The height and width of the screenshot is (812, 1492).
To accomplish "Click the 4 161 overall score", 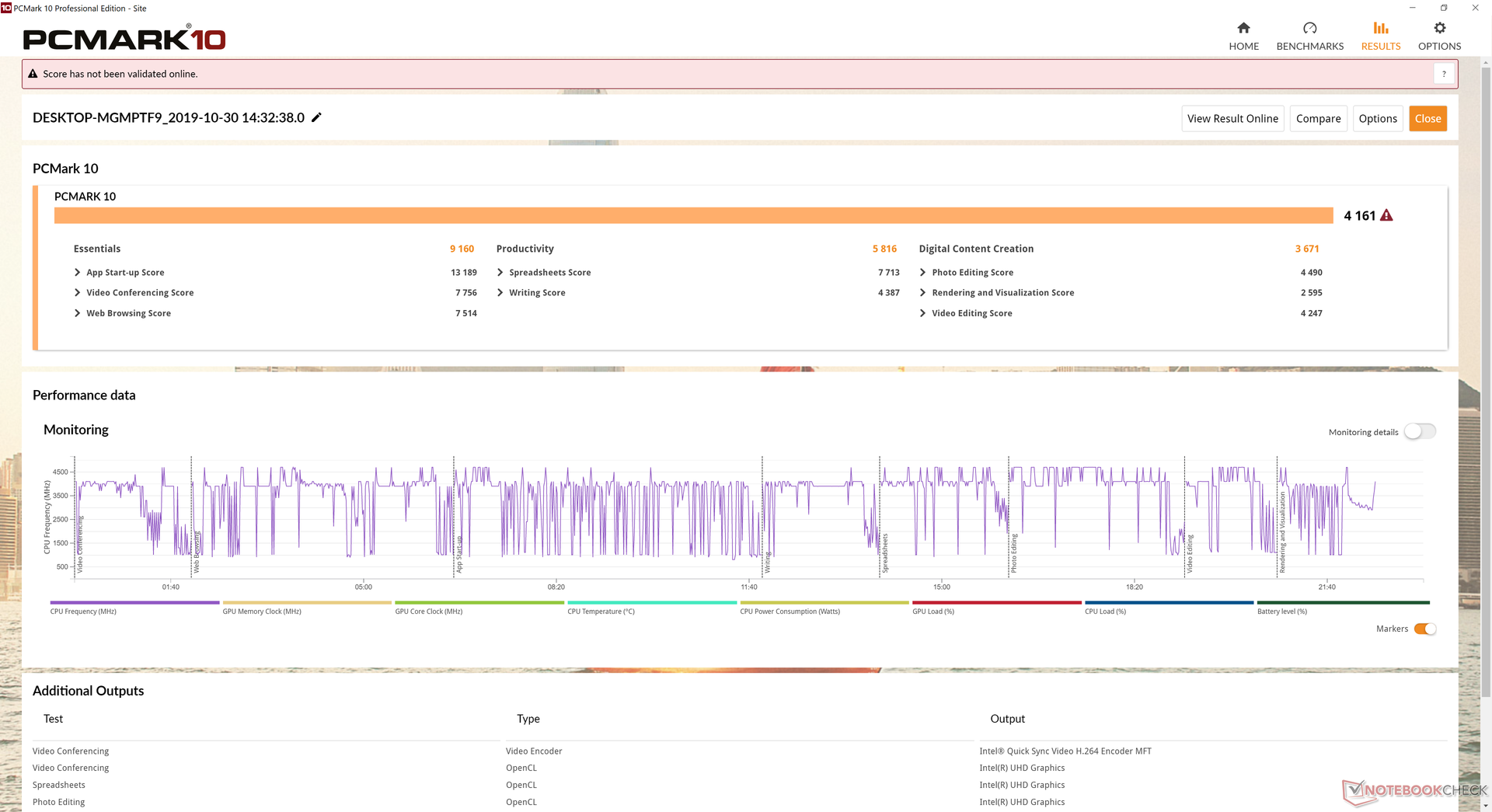I will point(1359,216).
